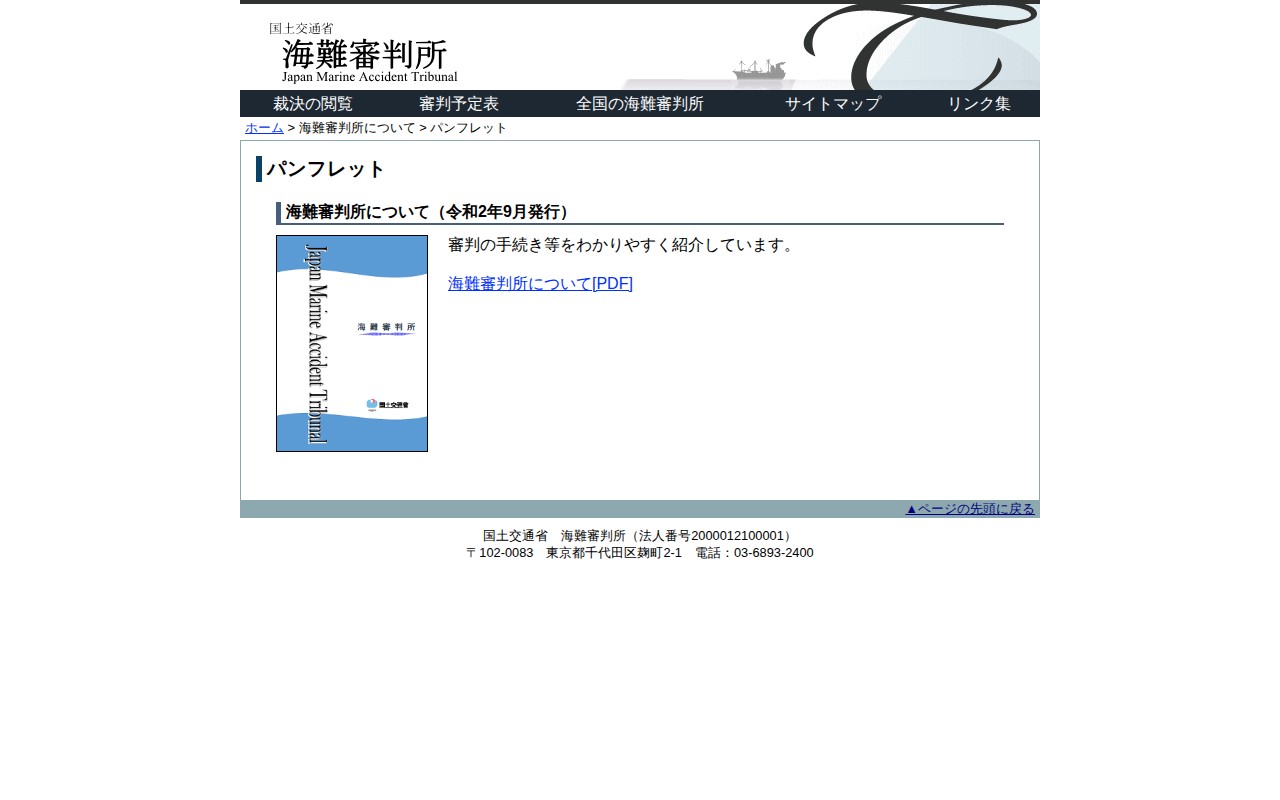This screenshot has width=1280, height=800.
Task: Click the 海難審判所 Japan Marine Accident Tribunal logo
Action: point(363,52)
